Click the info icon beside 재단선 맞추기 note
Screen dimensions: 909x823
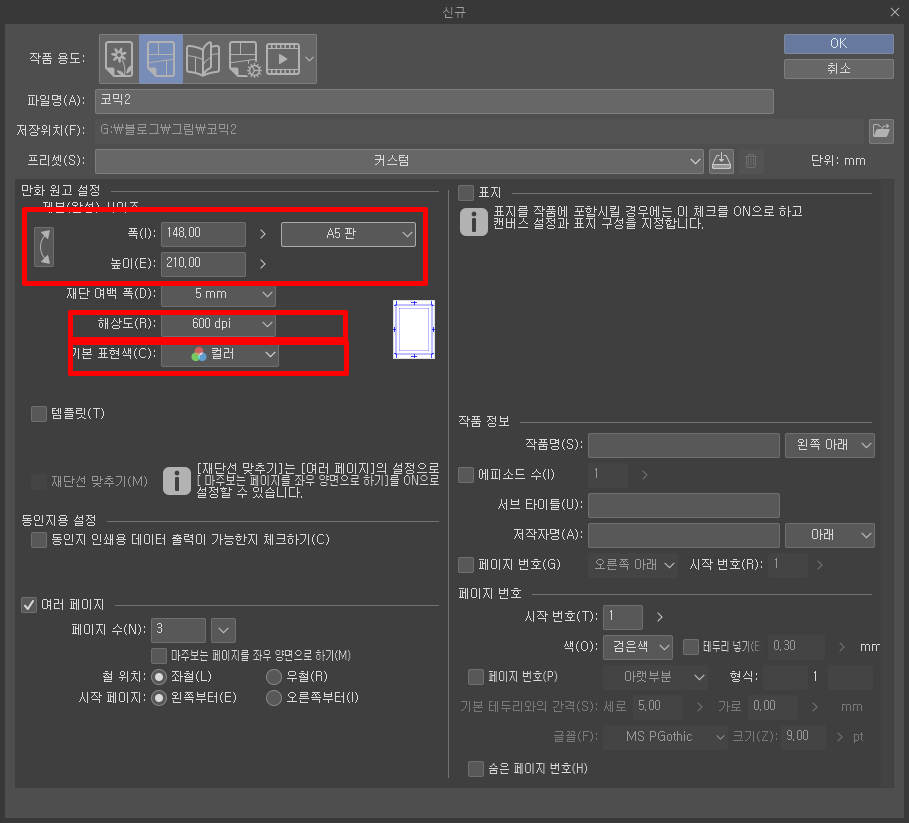177,481
